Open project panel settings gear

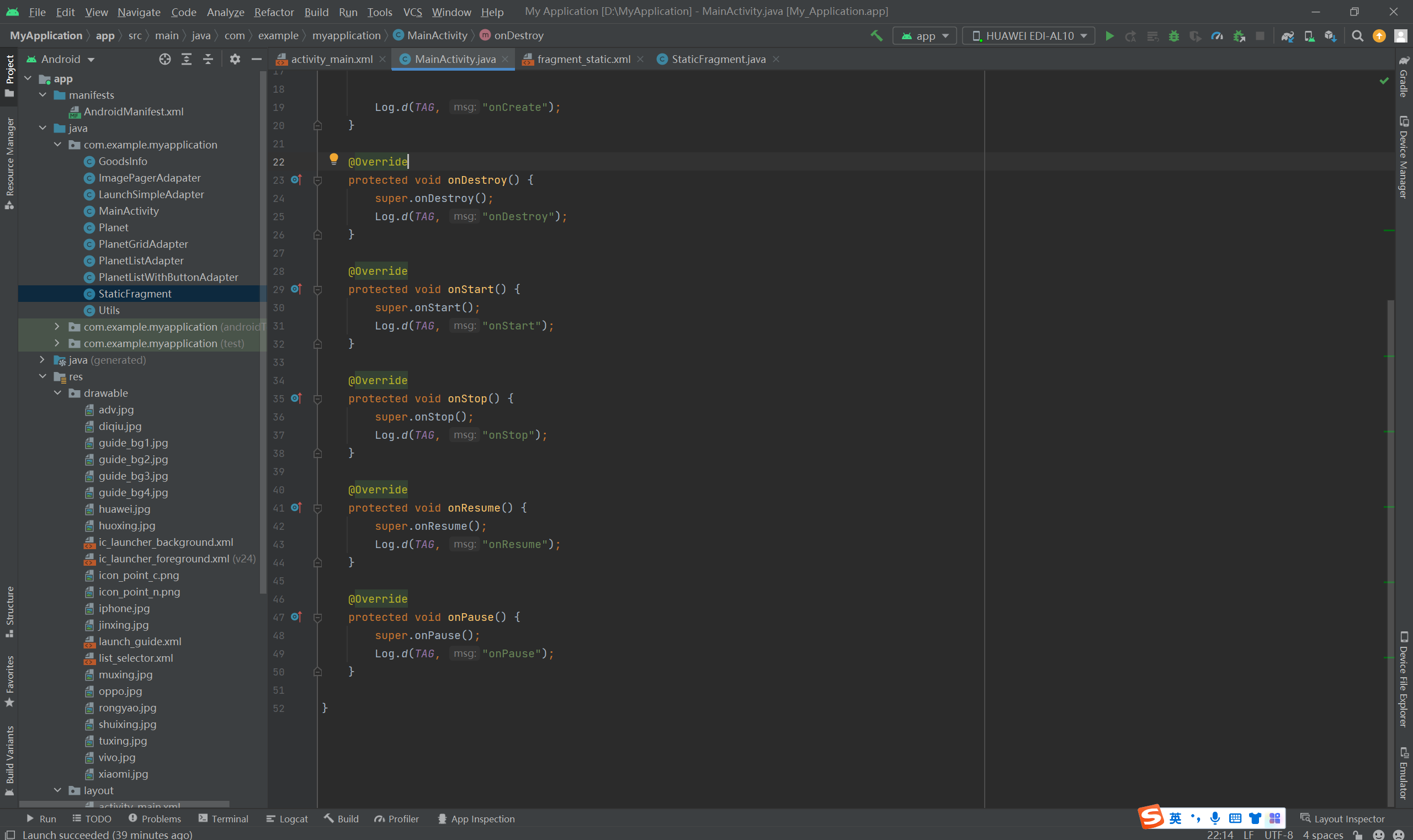(x=235, y=59)
